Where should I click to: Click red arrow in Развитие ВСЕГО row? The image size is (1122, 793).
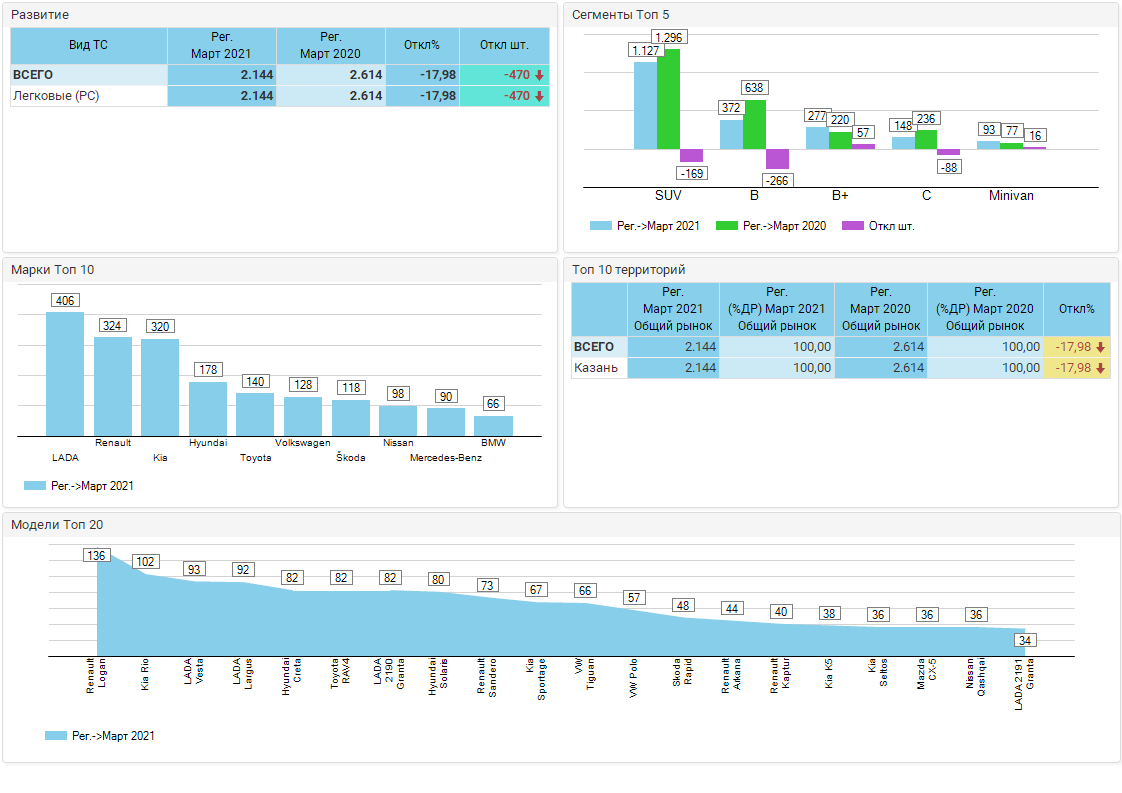(x=539, y=75)
